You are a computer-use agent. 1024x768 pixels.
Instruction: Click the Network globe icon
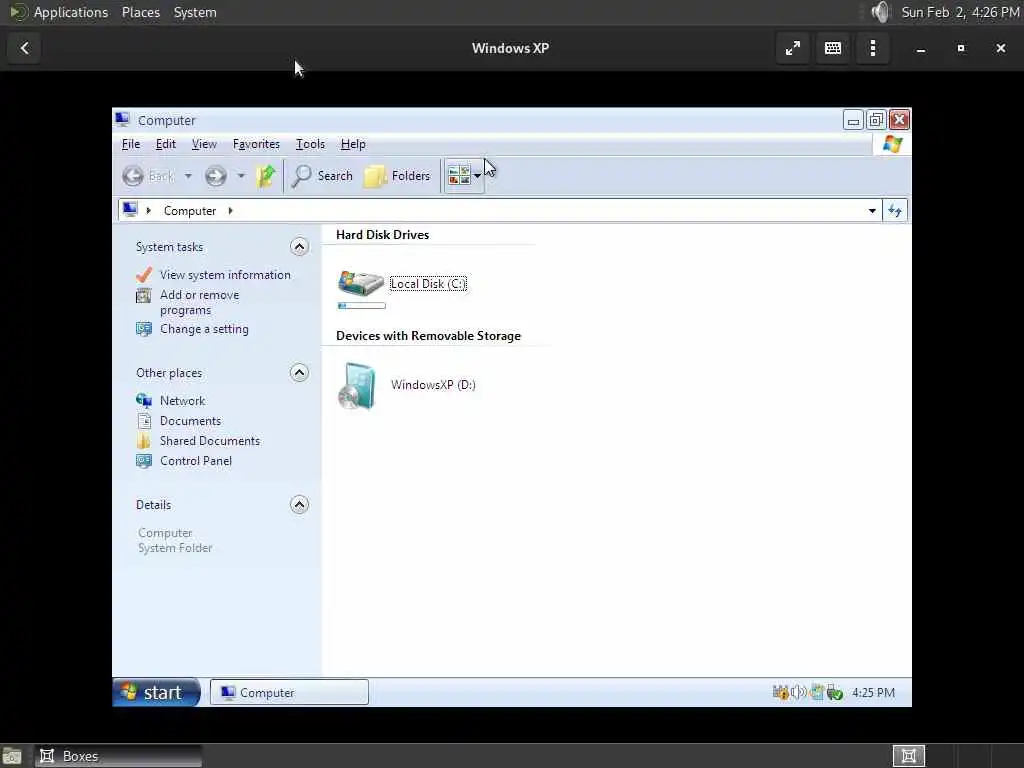(x=144, y=400)
